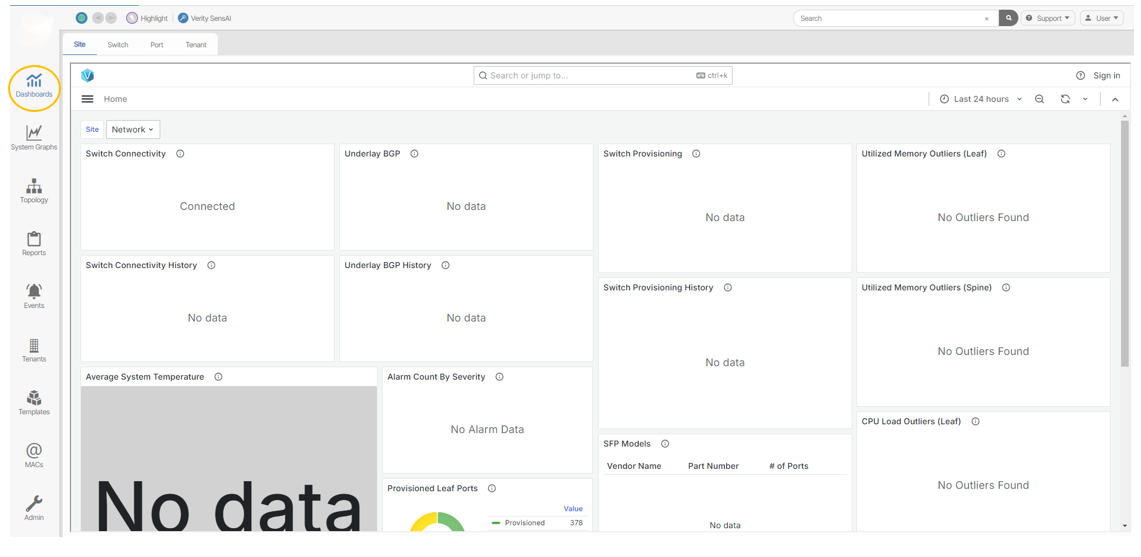The image size is (1141, 557).
Task: Open the Topology view in sidebar
Action: (x=34, y=190)
